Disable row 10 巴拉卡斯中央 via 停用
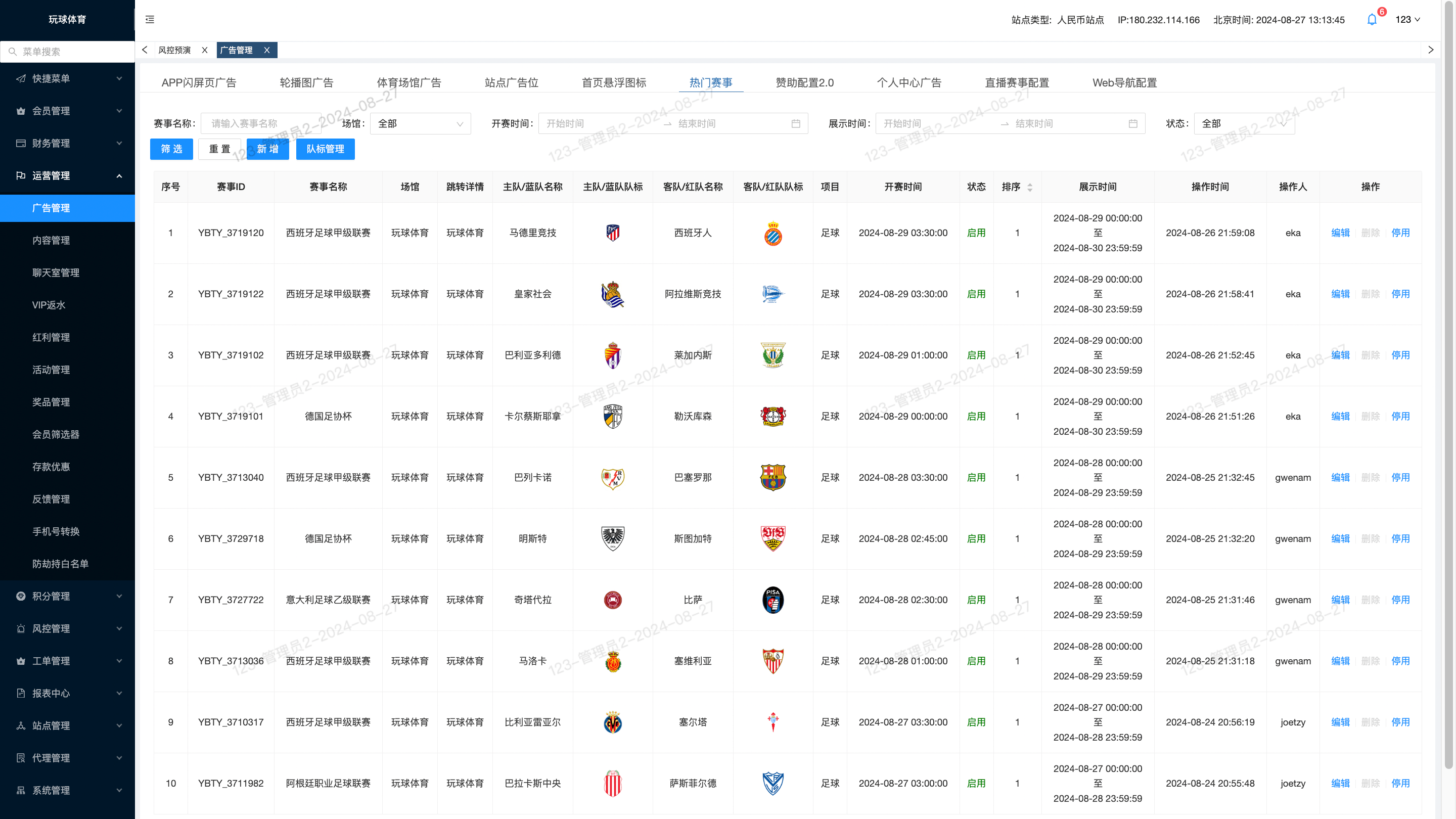This screenshot has height=819, width=1456. point(1400,784)
